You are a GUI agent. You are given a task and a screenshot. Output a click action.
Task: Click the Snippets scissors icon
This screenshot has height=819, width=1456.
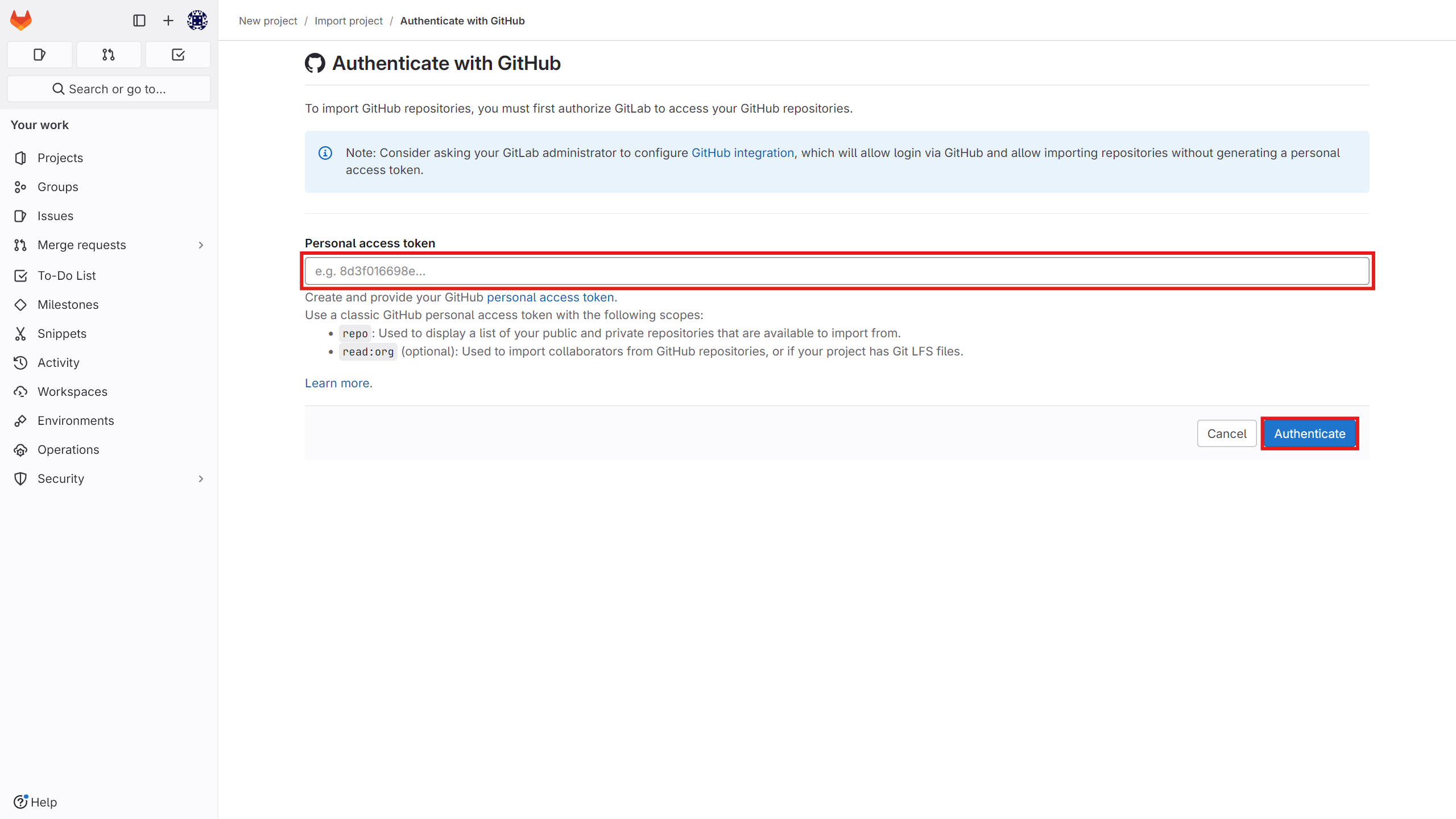pos(20,333)
